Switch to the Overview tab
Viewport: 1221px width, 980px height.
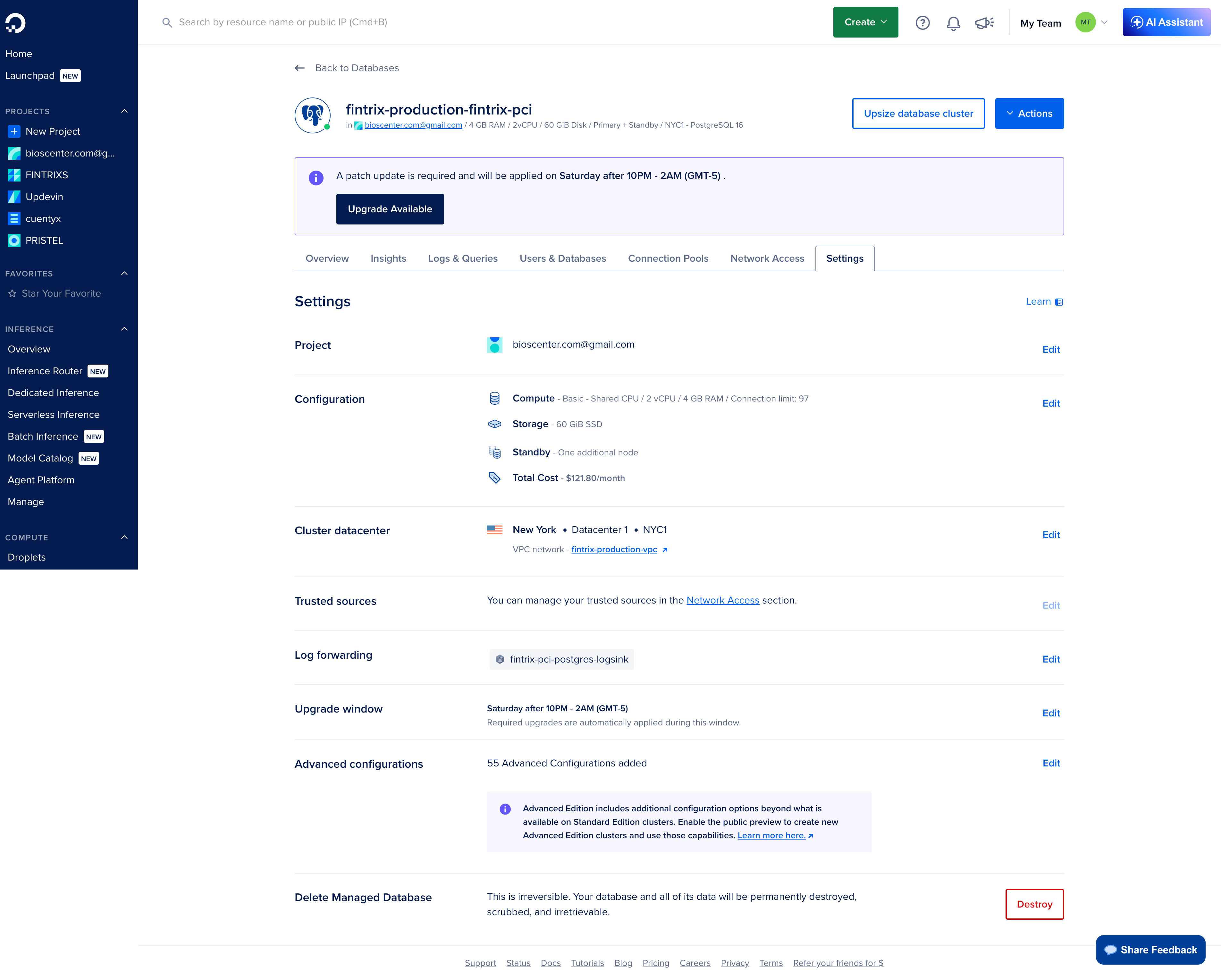point(327,258)
